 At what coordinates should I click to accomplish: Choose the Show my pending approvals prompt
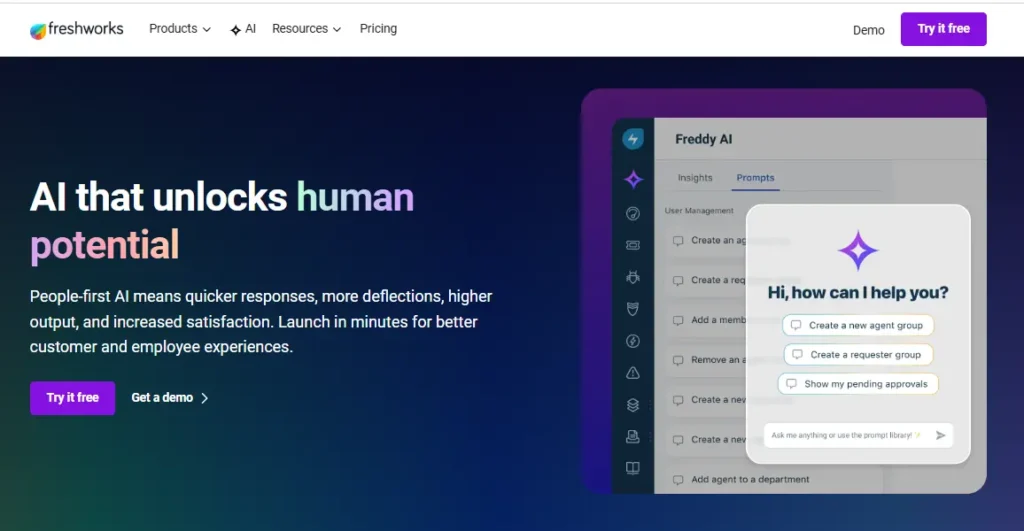point(858,384)
